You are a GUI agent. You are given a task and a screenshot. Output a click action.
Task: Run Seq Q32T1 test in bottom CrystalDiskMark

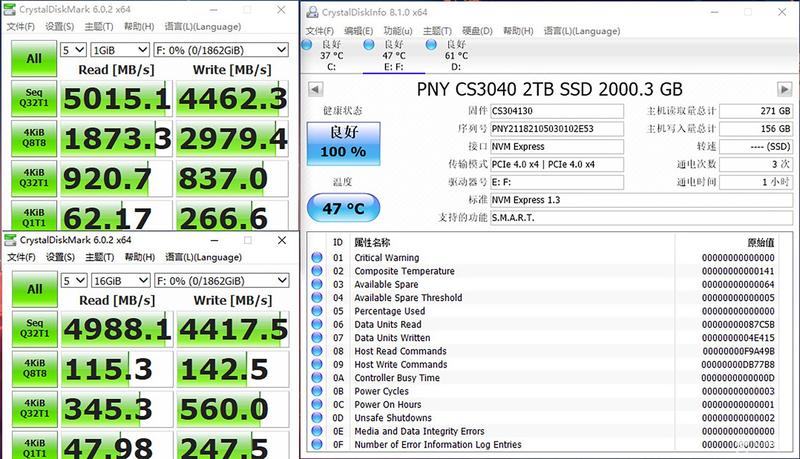(35, 329)
